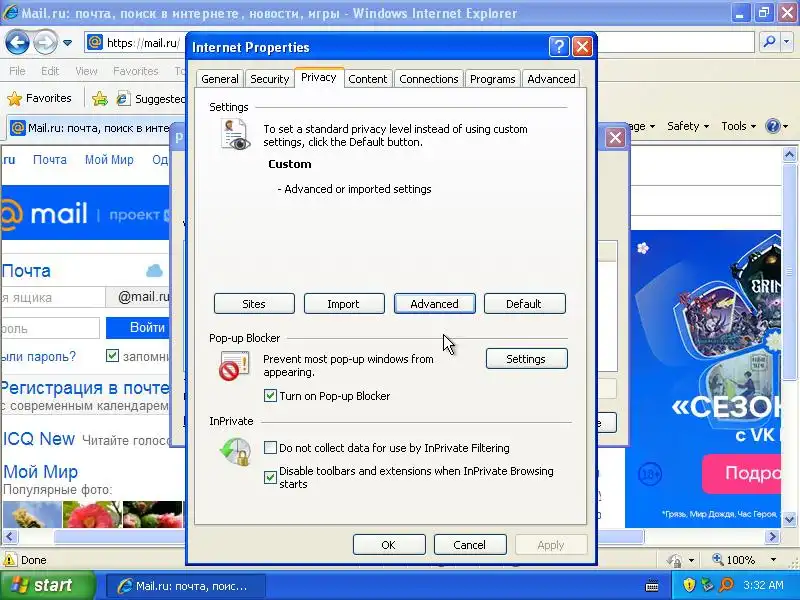800x600 pixels.
Task: Click the Pop-up Blocker prohibited icon
Action: coord(234,365)
